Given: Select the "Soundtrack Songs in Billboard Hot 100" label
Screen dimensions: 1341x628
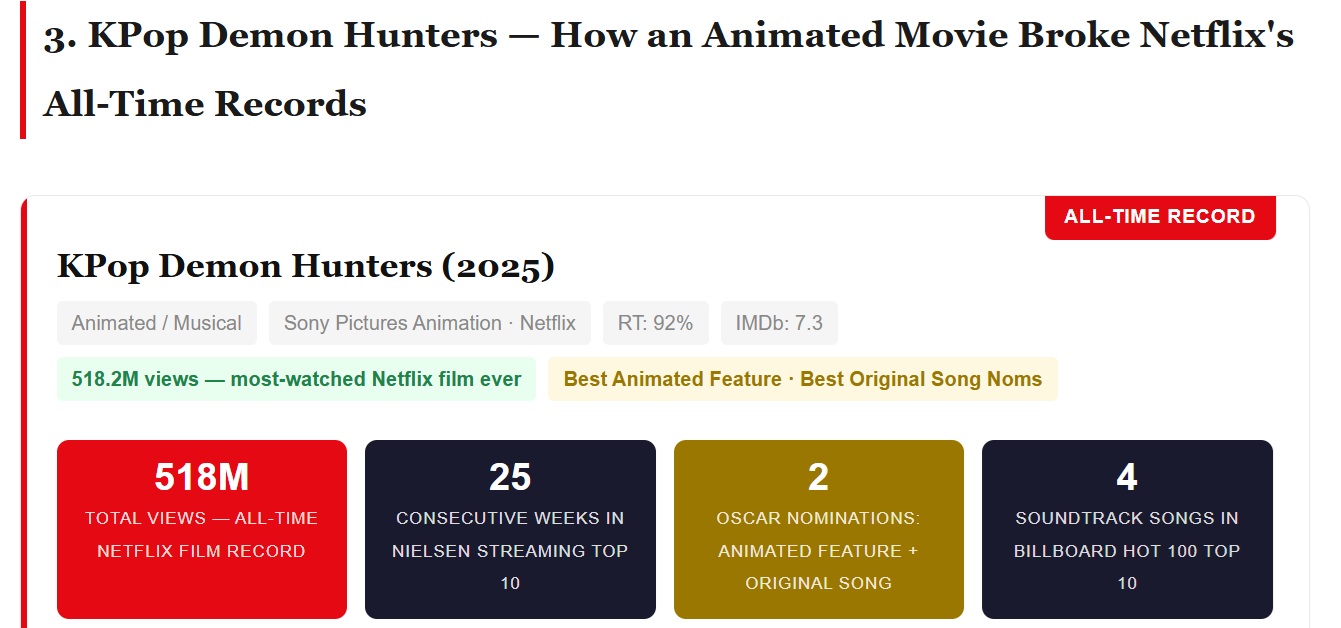Looking at the screenshot, I should click(1127, 550).
